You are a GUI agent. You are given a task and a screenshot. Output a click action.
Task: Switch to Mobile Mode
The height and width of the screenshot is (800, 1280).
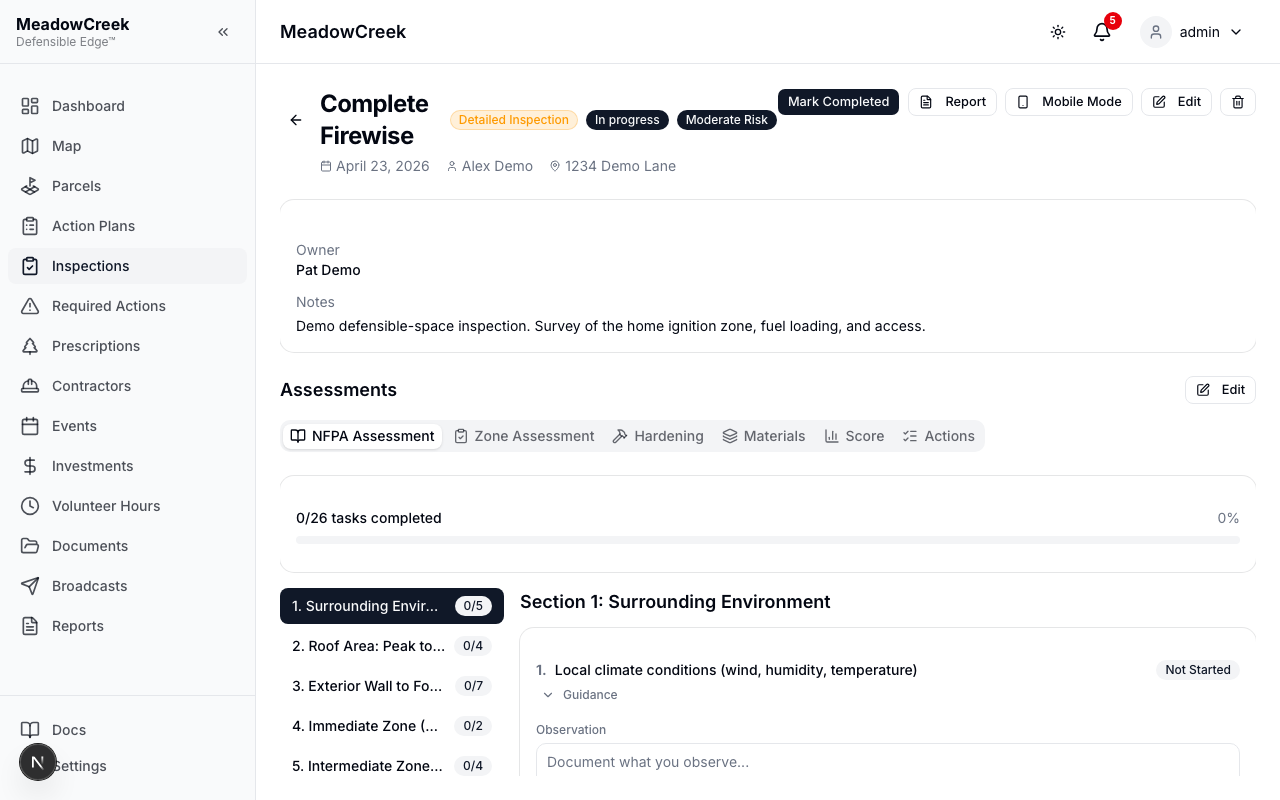pyautogui.click(x=1069, y=102)
